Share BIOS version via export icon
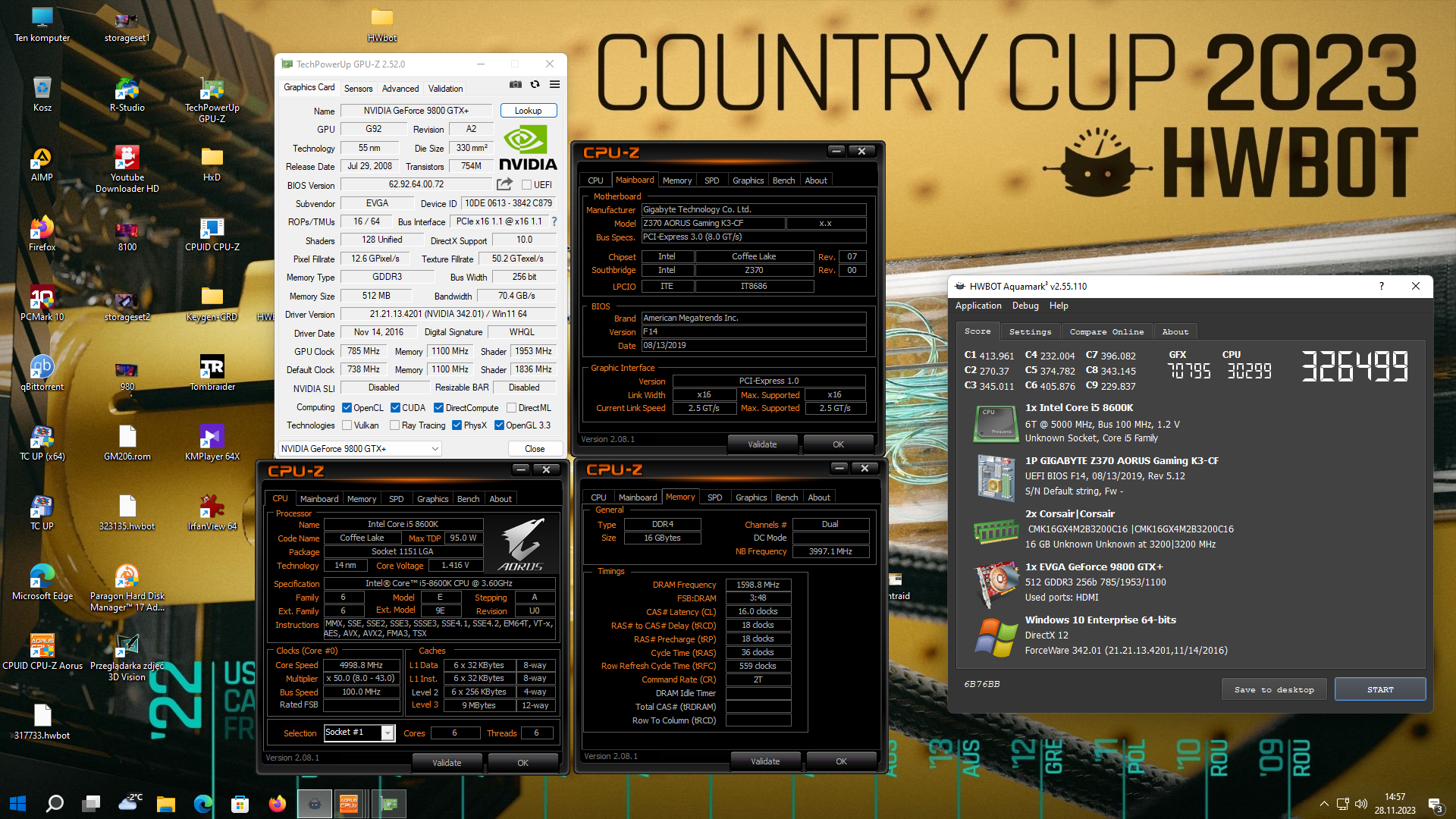The image size is (1456, 819). 504,184
